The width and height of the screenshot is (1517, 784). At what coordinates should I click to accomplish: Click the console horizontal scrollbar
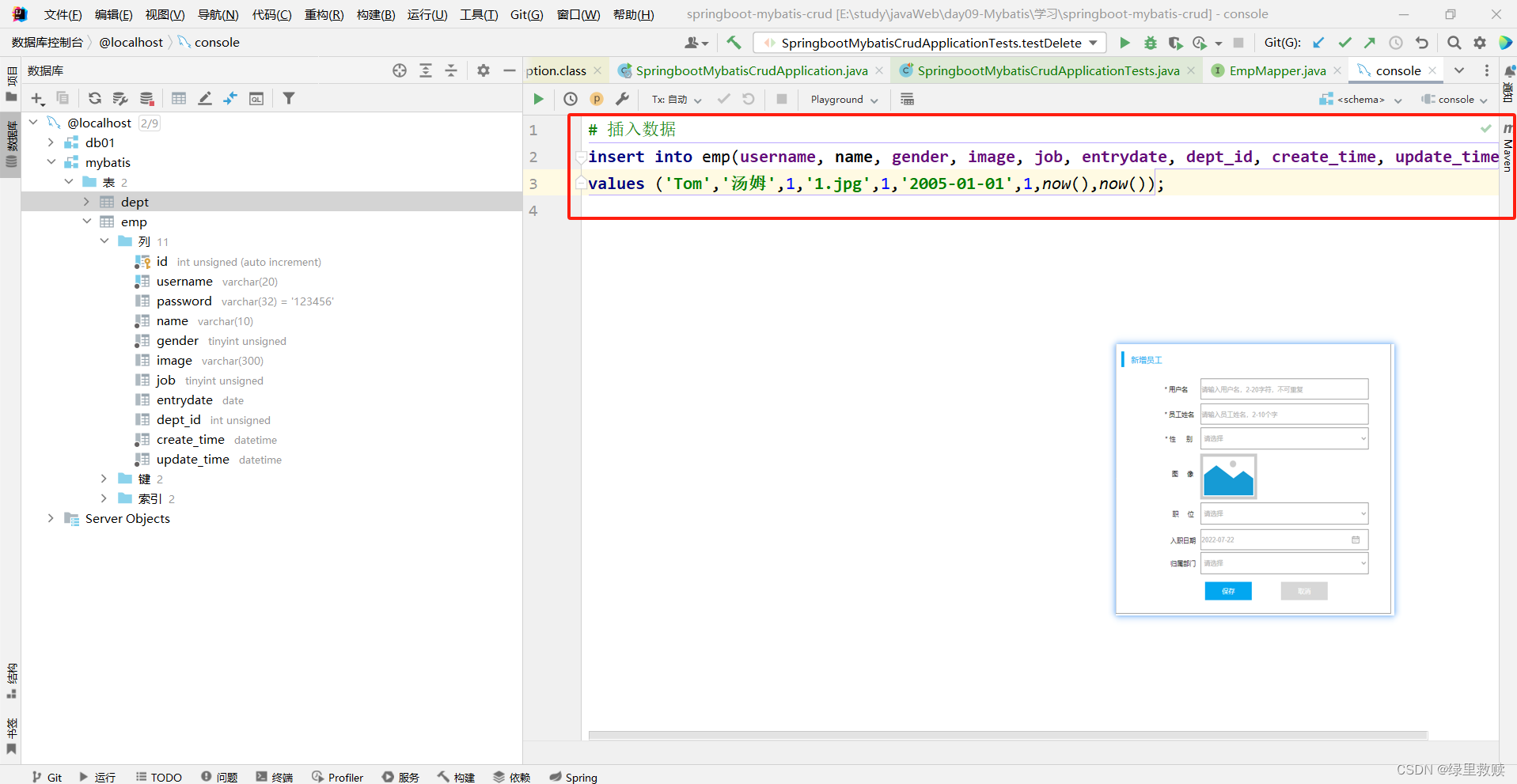1005,735
